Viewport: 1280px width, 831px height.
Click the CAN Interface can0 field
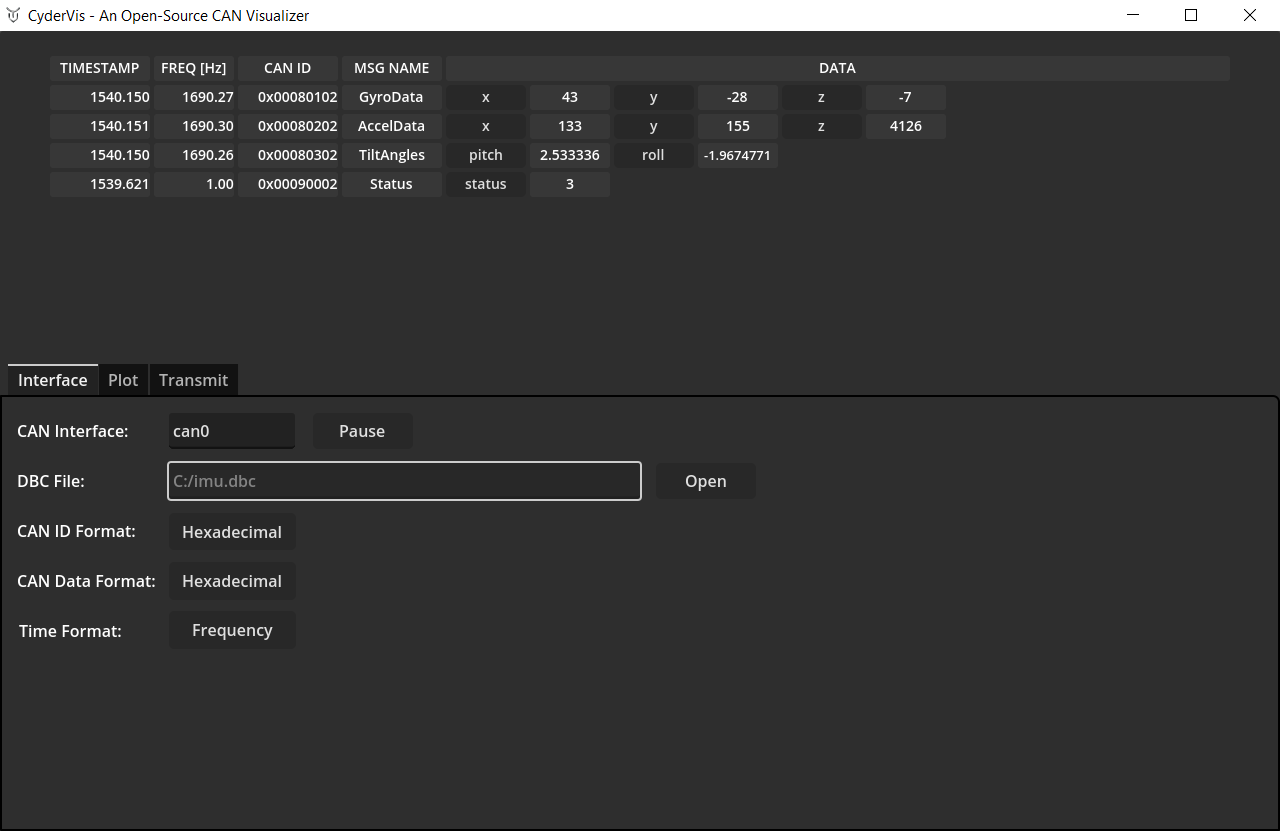[x=231, y=431]
